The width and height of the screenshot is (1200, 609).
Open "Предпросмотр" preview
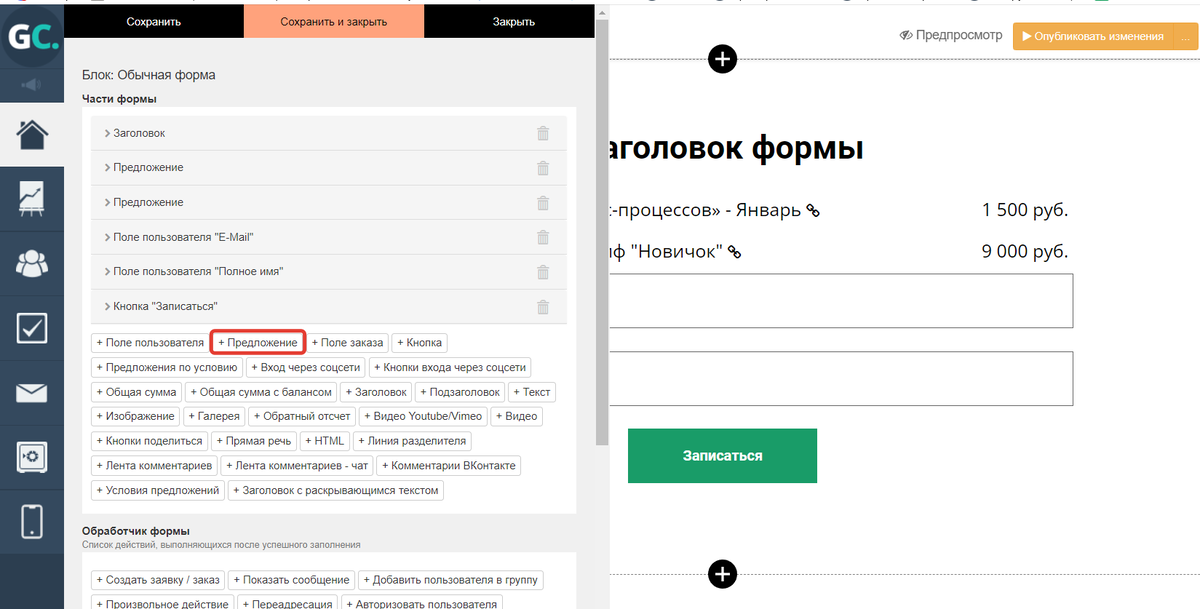(x=951, y=35)
